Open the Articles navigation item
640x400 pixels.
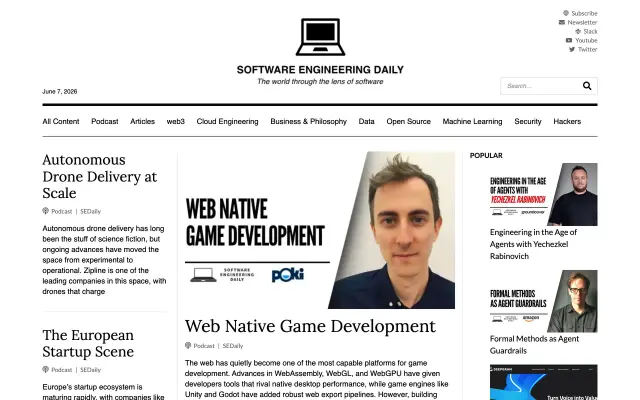[142, 121]
